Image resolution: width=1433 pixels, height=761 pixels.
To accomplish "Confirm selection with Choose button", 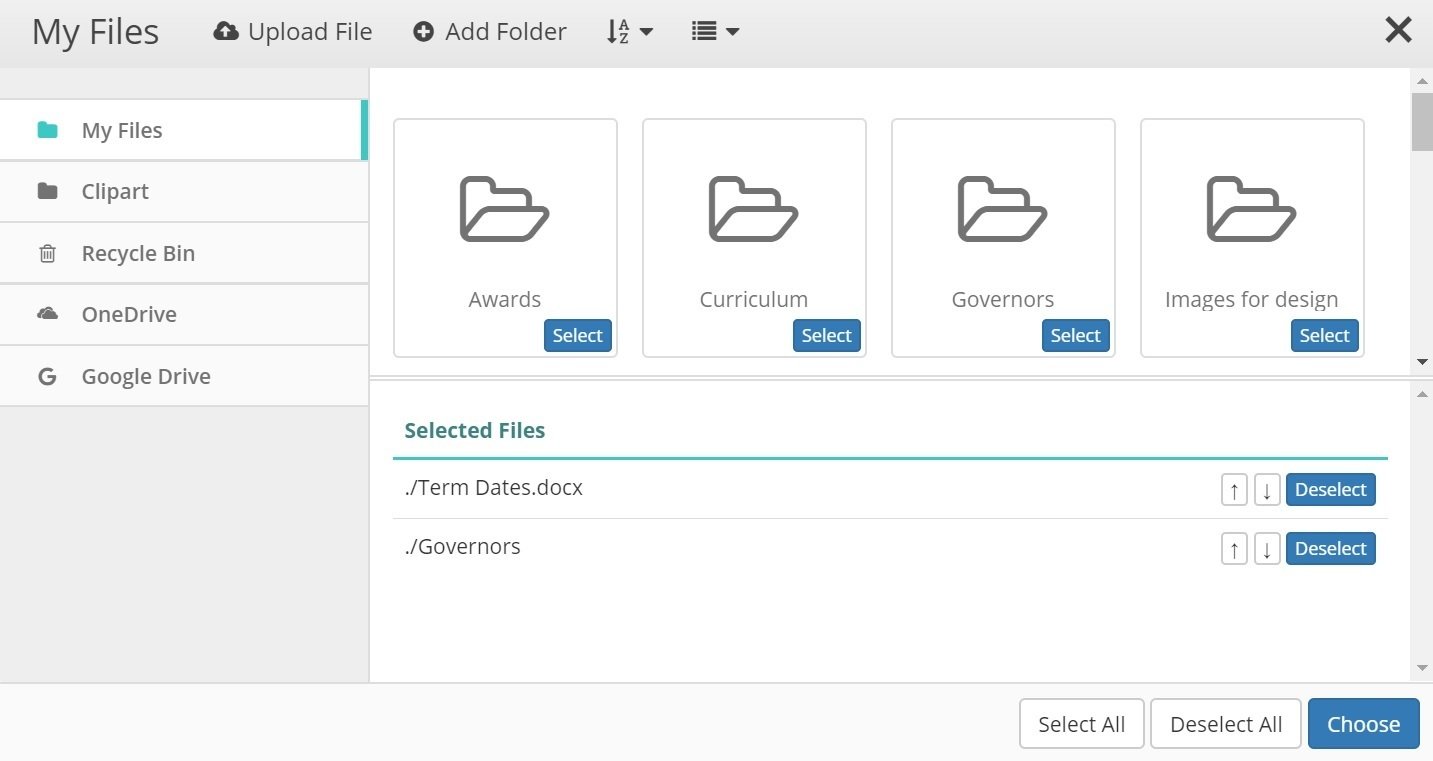I will pos(1364,724).
